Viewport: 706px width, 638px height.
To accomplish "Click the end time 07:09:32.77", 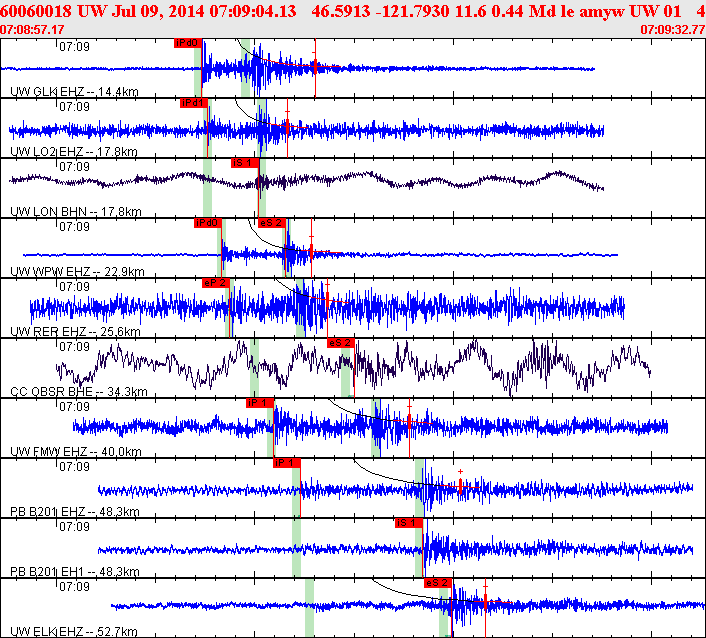I will (x=673, y=30).
